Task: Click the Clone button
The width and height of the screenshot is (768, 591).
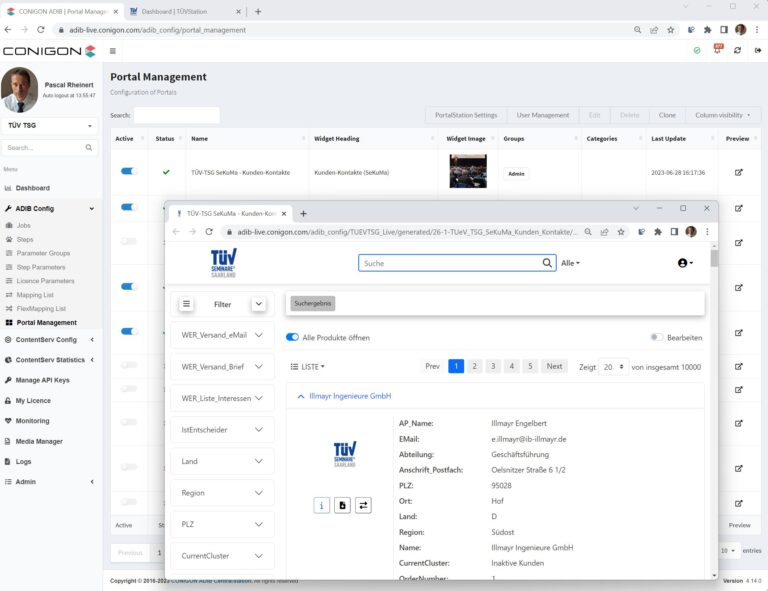Action: (667, 115)
